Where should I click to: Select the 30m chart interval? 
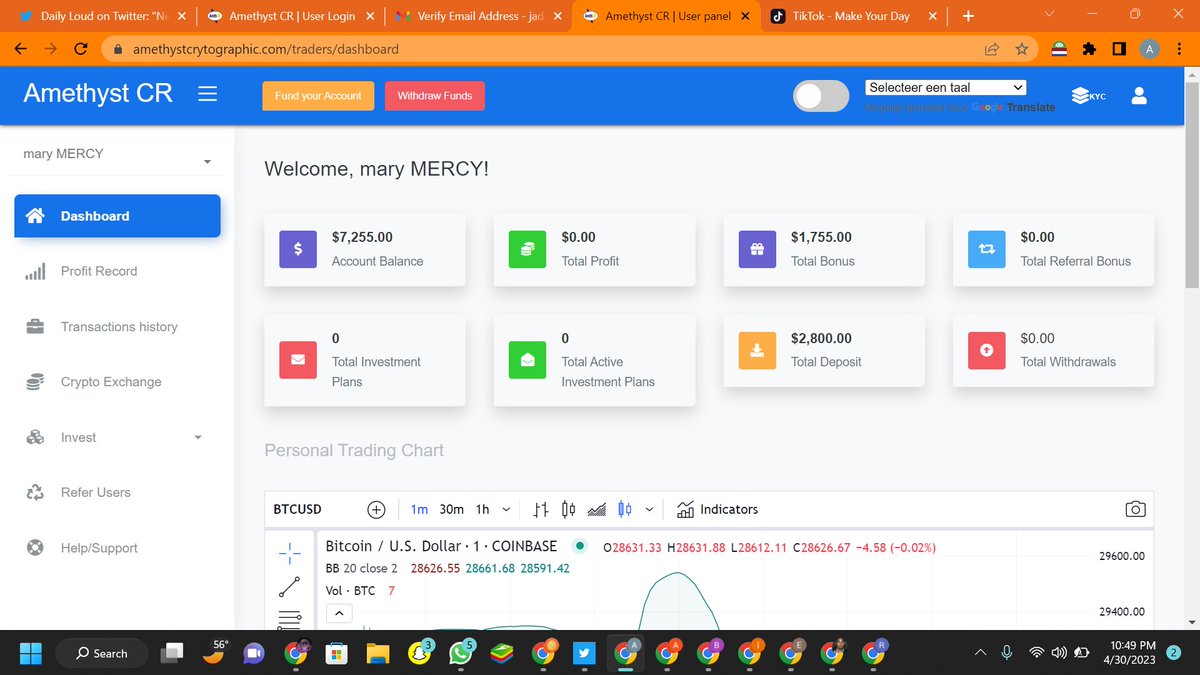[x=452, y=509]
